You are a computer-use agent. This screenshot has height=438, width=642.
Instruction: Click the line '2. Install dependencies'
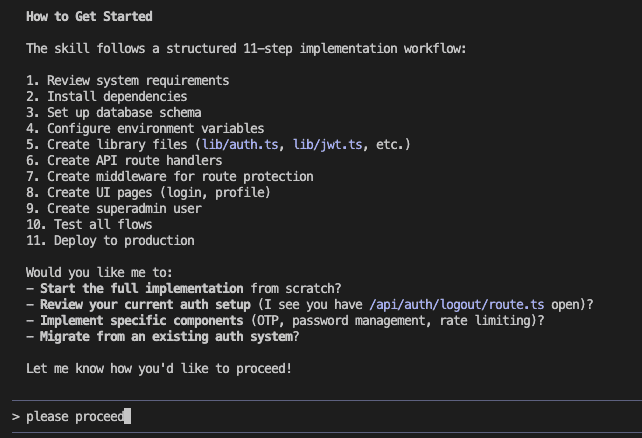[107, 97]
